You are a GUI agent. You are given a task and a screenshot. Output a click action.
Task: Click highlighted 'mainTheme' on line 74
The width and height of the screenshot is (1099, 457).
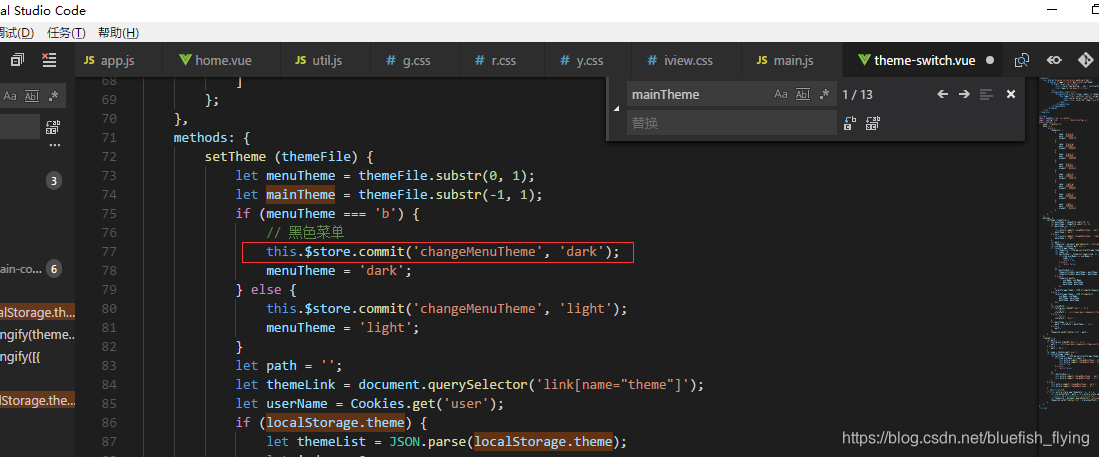click(x=301, y=194)
